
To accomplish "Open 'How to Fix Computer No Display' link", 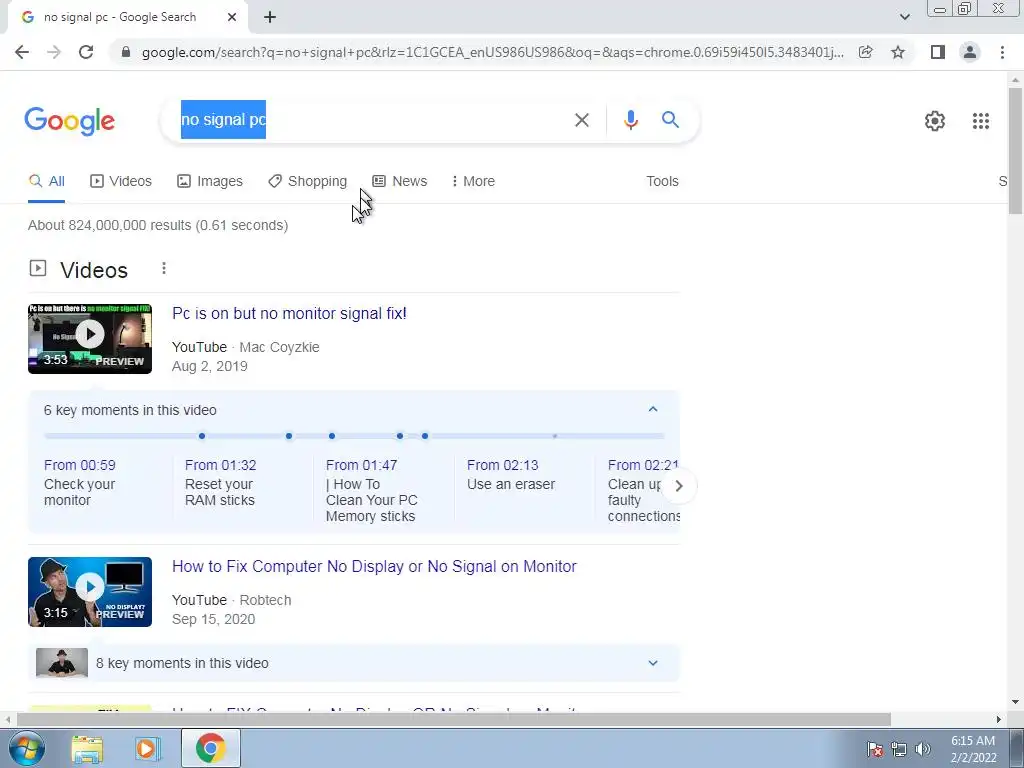I will [374, 566].
